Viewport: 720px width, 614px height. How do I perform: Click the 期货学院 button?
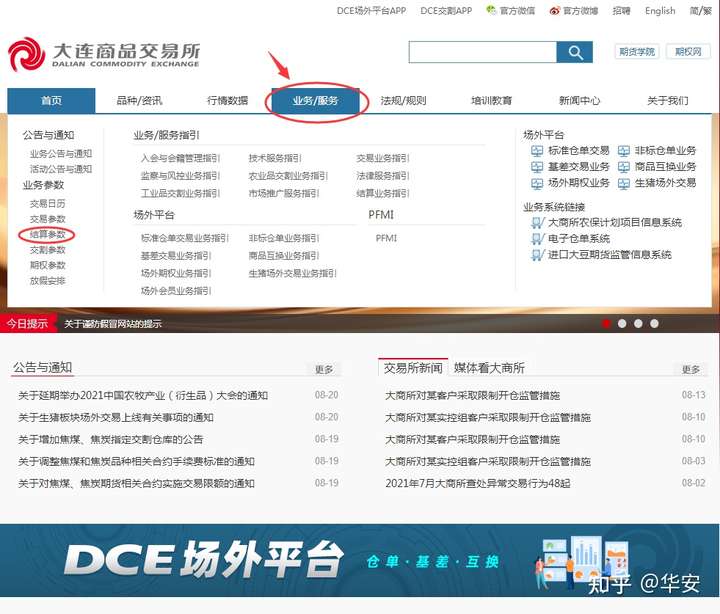(637, 52)
